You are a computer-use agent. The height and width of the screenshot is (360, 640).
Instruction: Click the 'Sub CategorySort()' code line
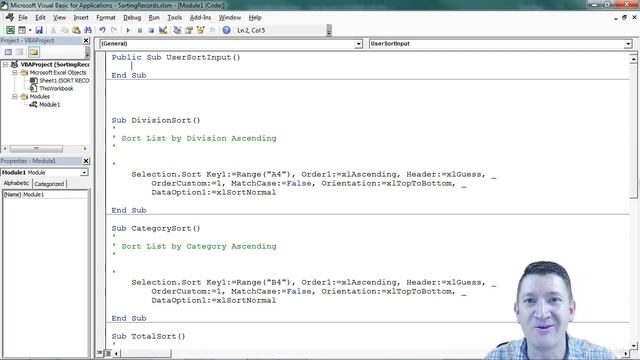click(156, 229)
